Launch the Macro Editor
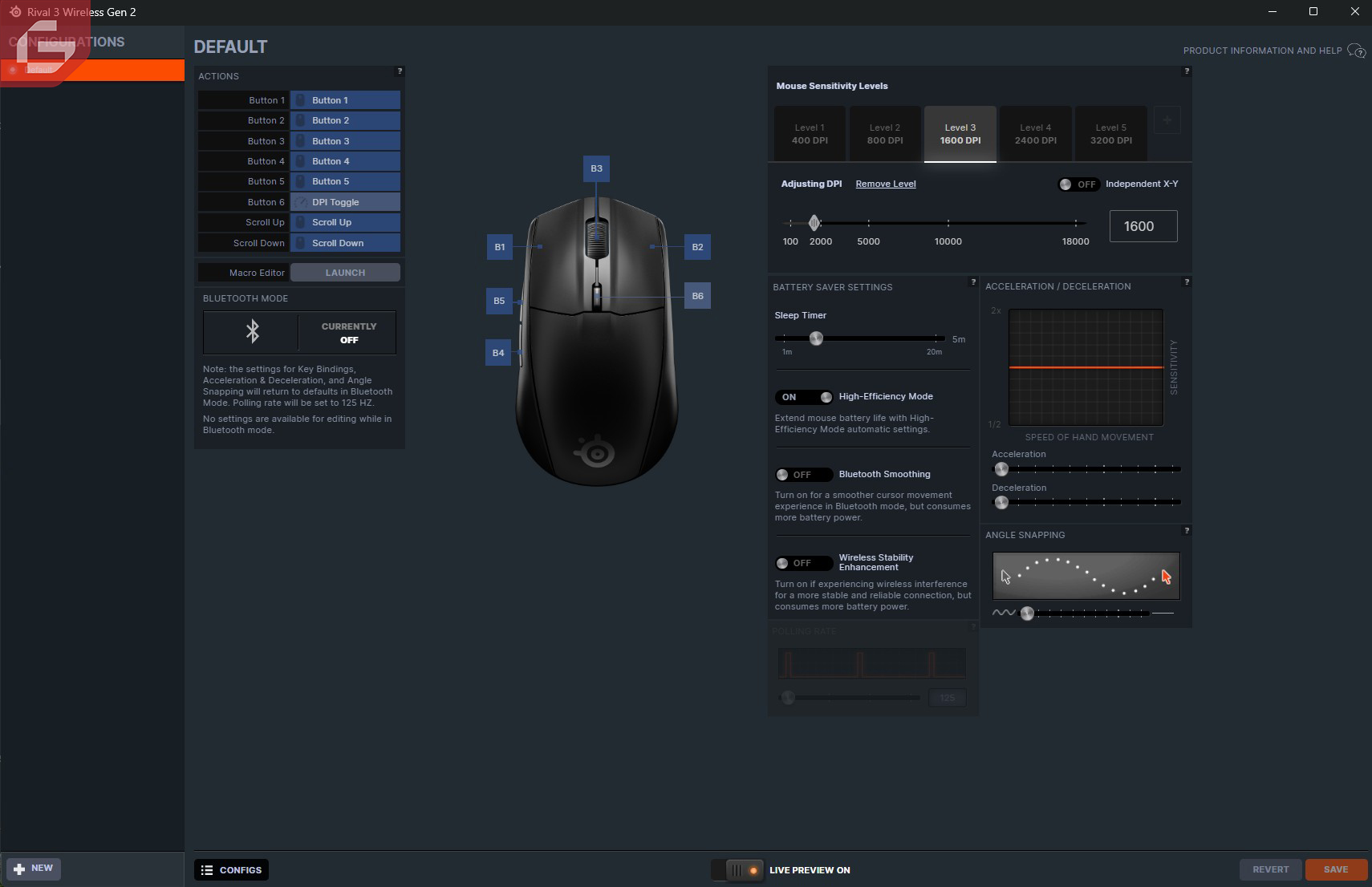Viewport: 1372px width, 887px height. 345,273
